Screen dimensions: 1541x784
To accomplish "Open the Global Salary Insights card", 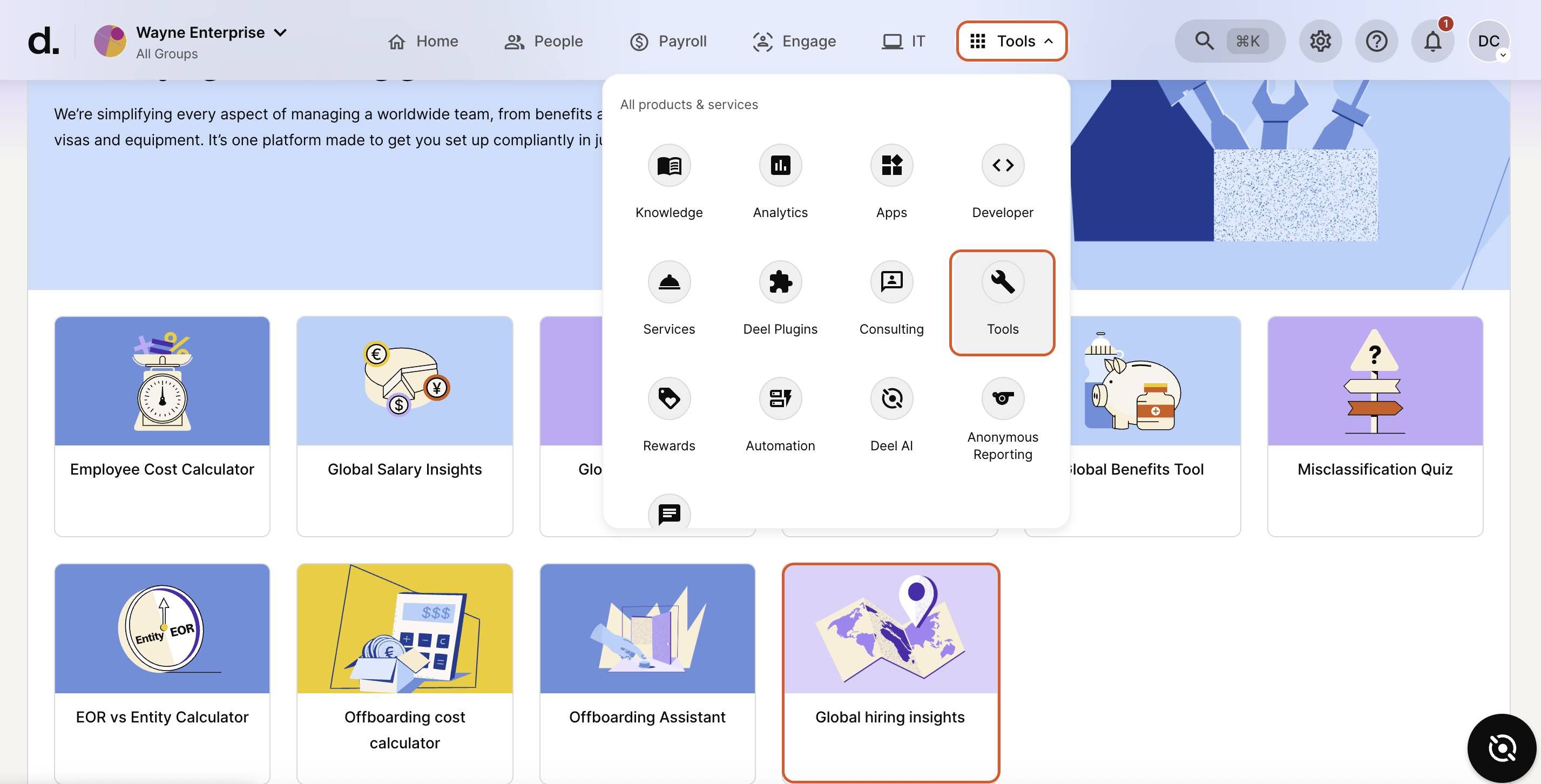I will click(x=404, y=427).
